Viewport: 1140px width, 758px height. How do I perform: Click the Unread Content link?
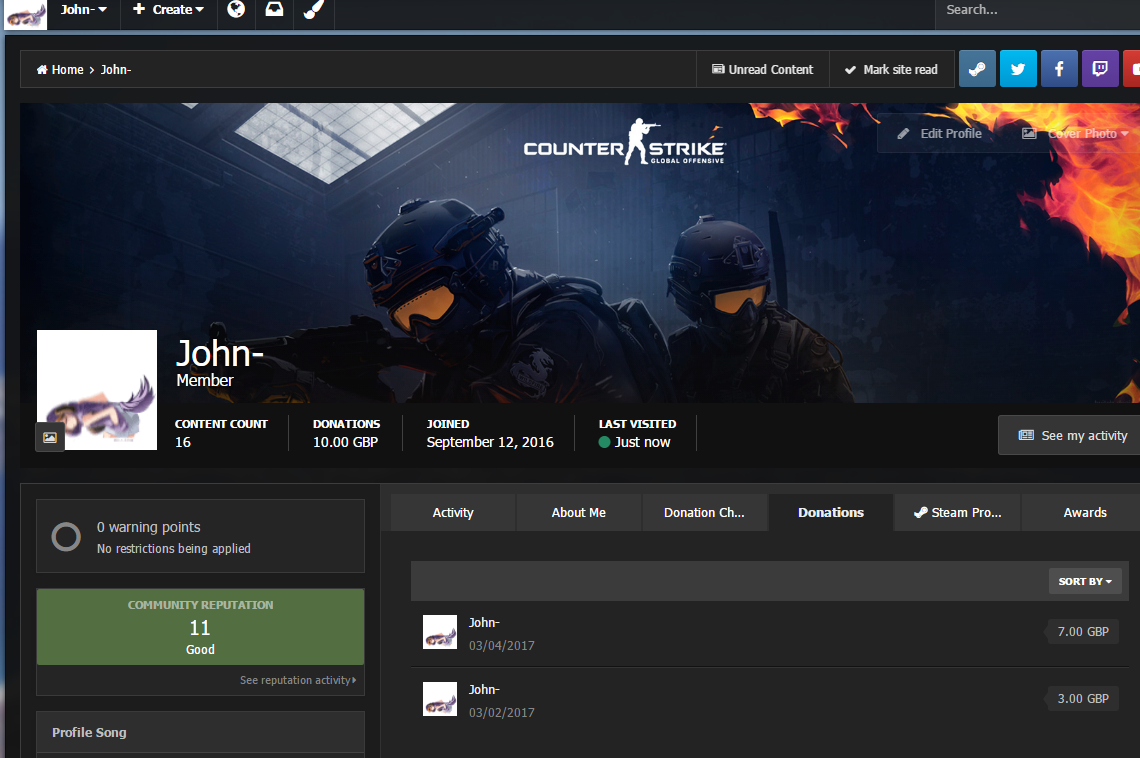point(763,70)
